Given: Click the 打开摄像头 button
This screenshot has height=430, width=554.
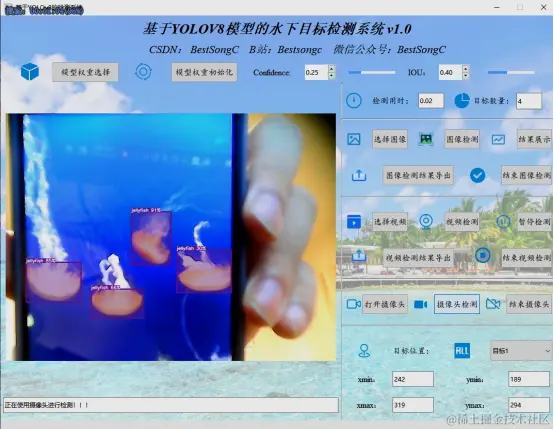Looking at the screenshot, I should coord(385,304).
